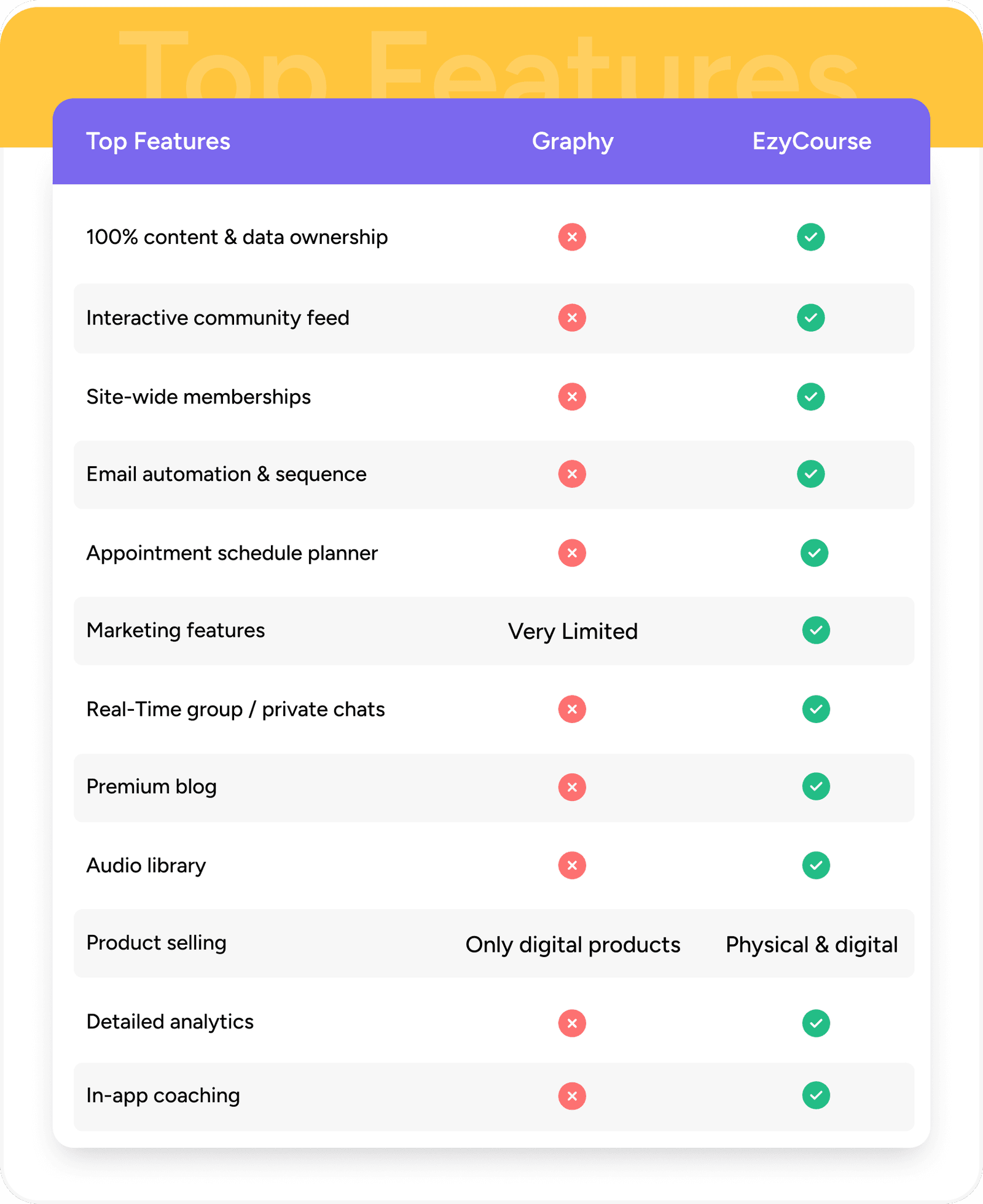Select the Graphy column header

[x=573, y=141]
